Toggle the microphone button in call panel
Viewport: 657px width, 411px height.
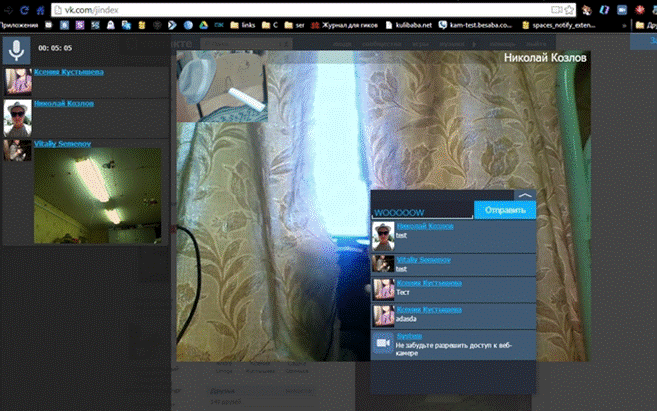pos(16,49)
